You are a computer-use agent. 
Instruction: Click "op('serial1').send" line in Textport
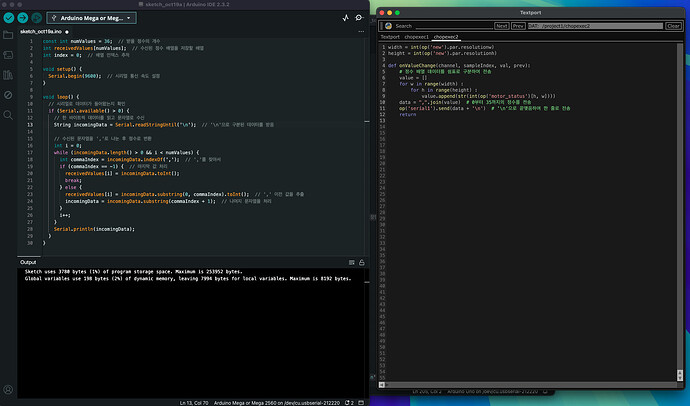pyautogui.click(x=484, y=108)
